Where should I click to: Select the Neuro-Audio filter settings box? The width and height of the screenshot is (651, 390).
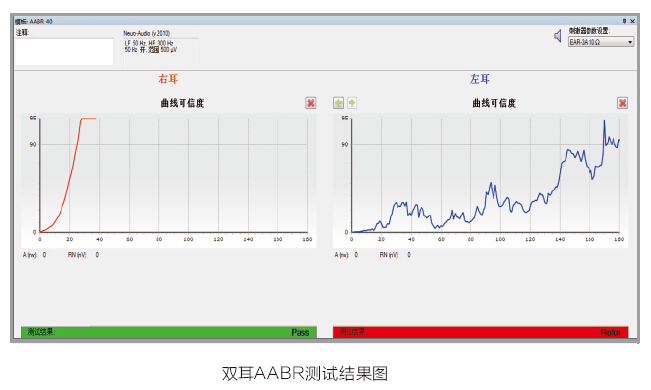pyautogui.click(x=161, y=51)
